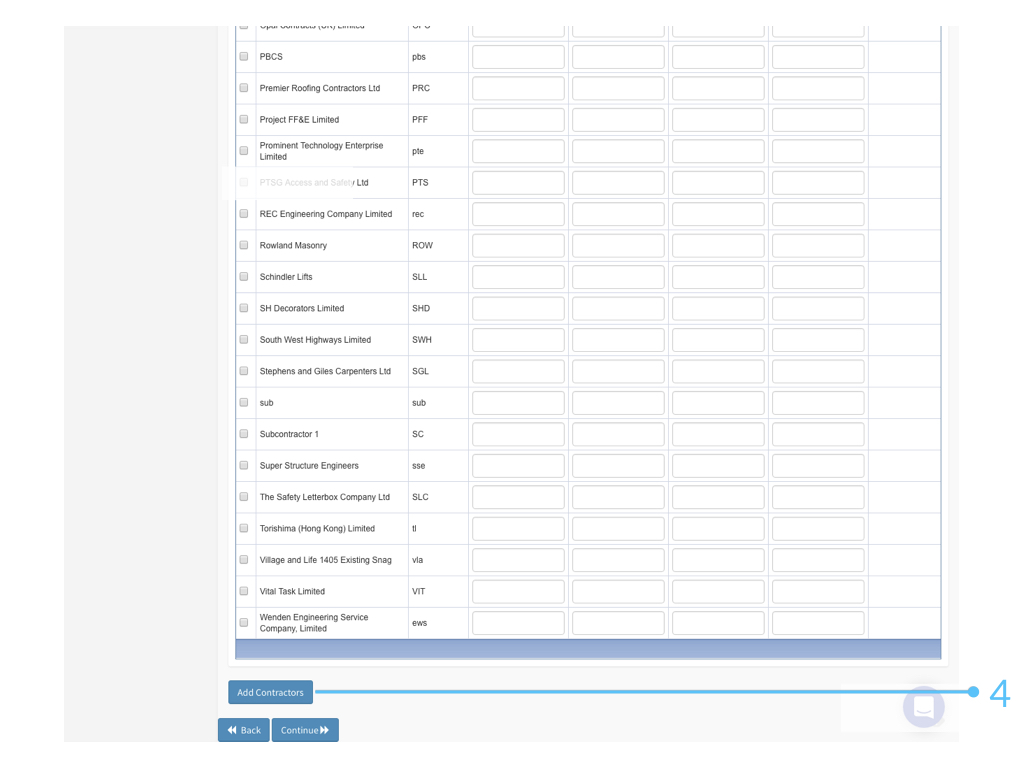Click the 'SWH' code cell
The image size is (1024, 768).
[422, 340]
